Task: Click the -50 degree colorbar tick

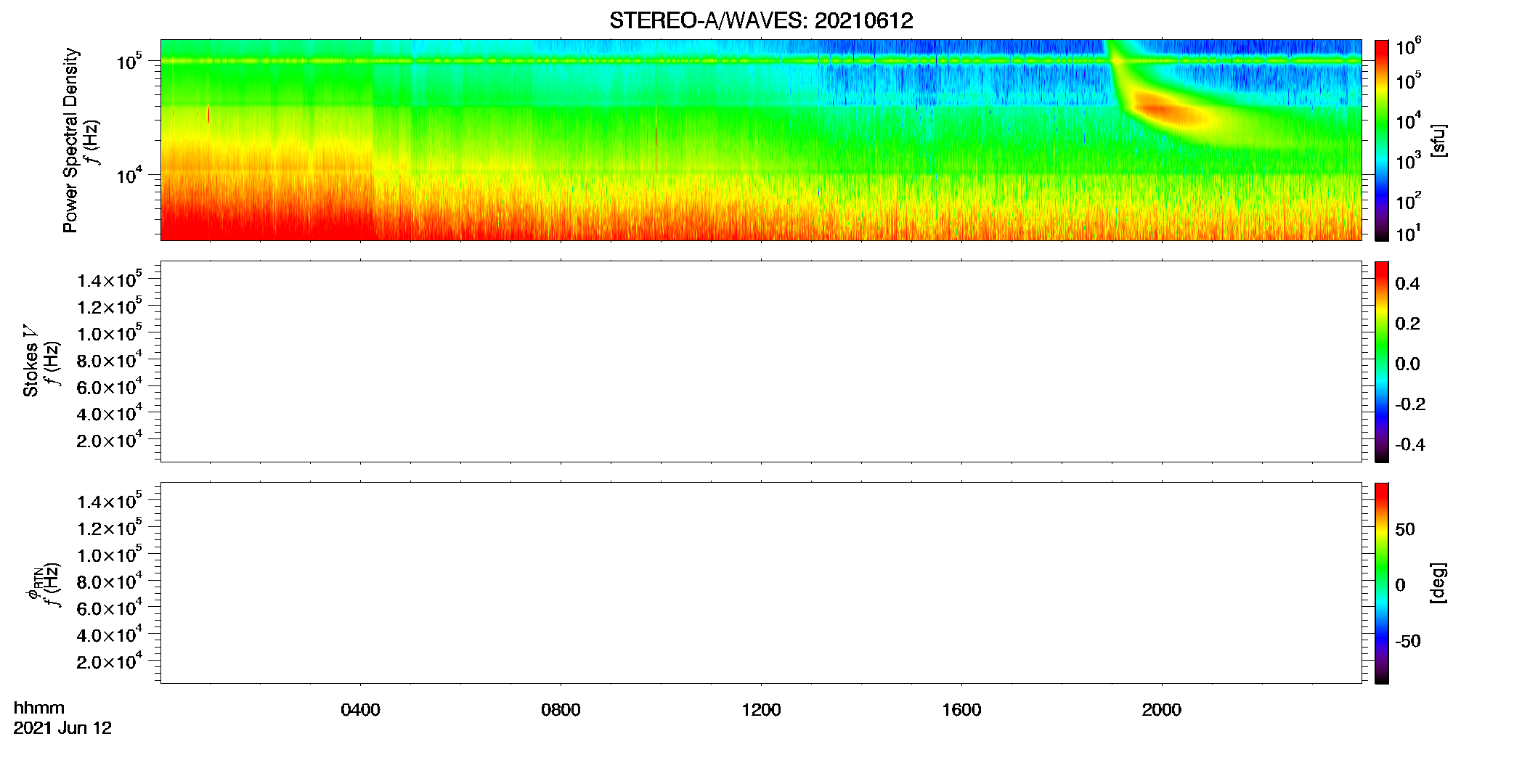Action: (1408, 641)
